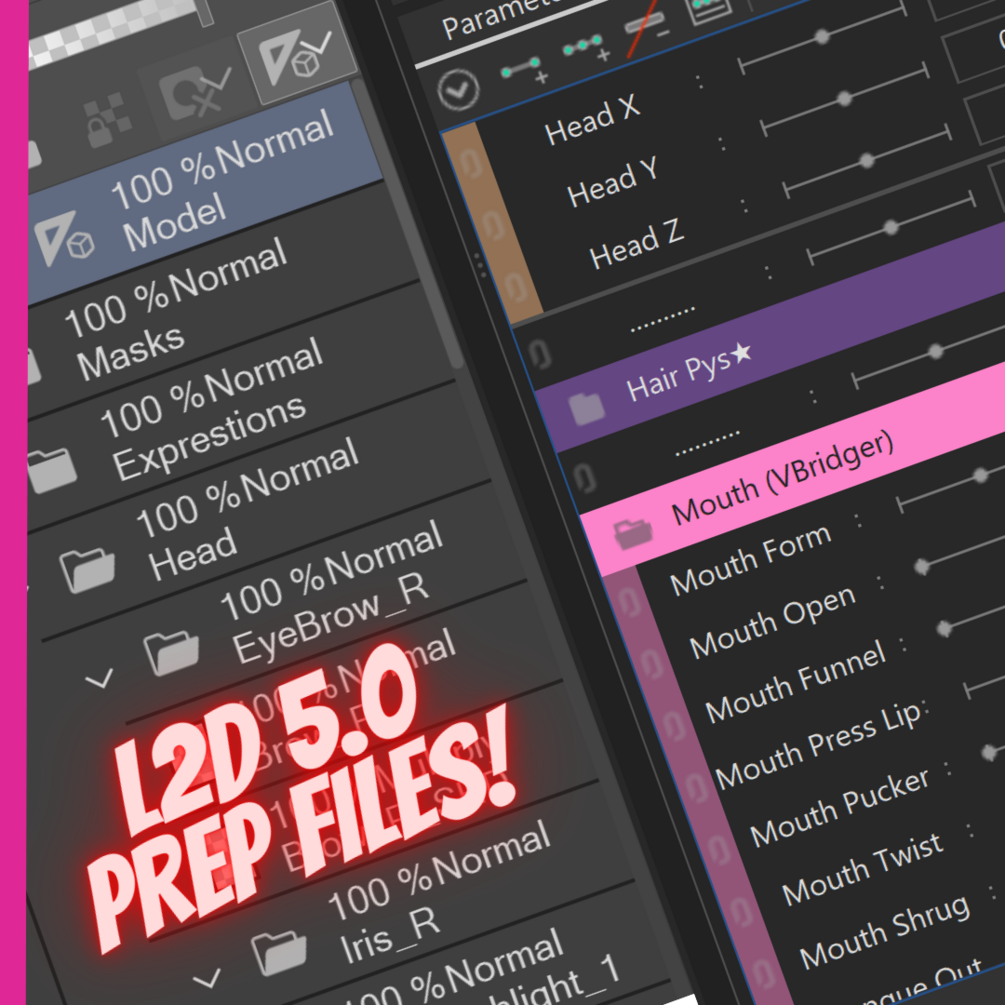Toggle the link icon beside Mouth Open
Image resolution: width=1005 pixels, height=1005 pixels.
651,664
